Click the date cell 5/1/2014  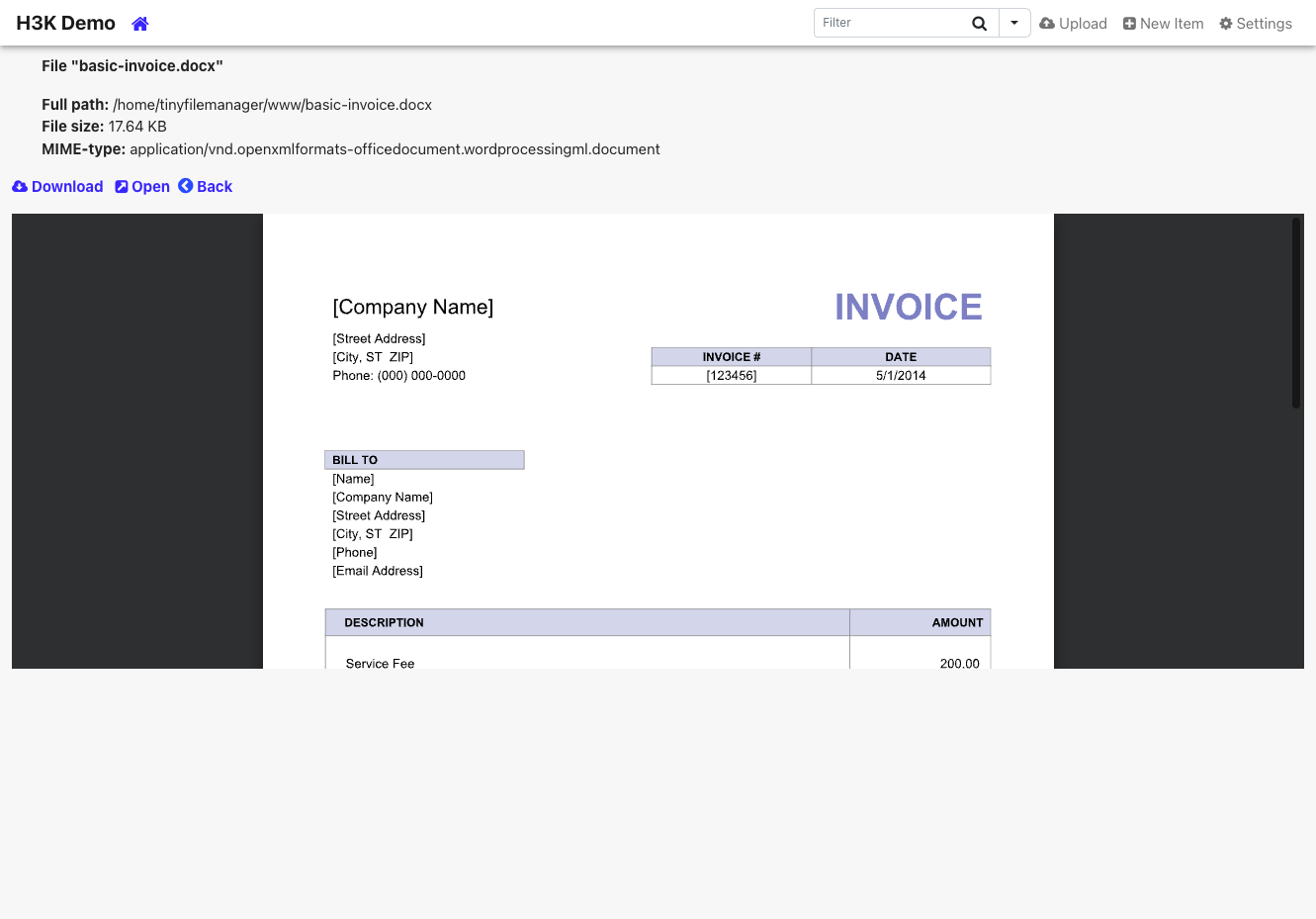(x=901, y=376)
